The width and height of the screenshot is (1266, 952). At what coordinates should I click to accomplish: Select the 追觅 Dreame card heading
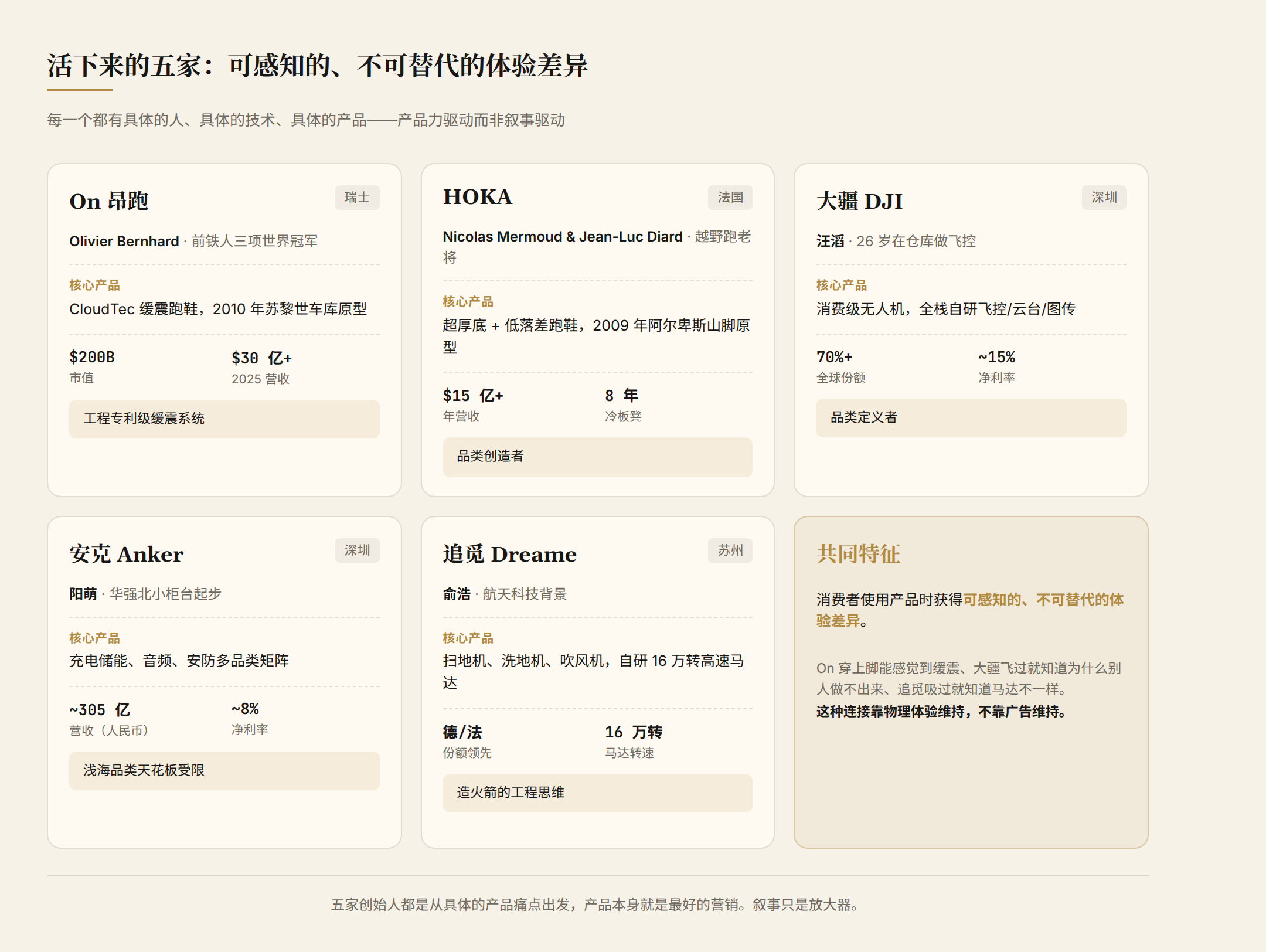point(509,554)
